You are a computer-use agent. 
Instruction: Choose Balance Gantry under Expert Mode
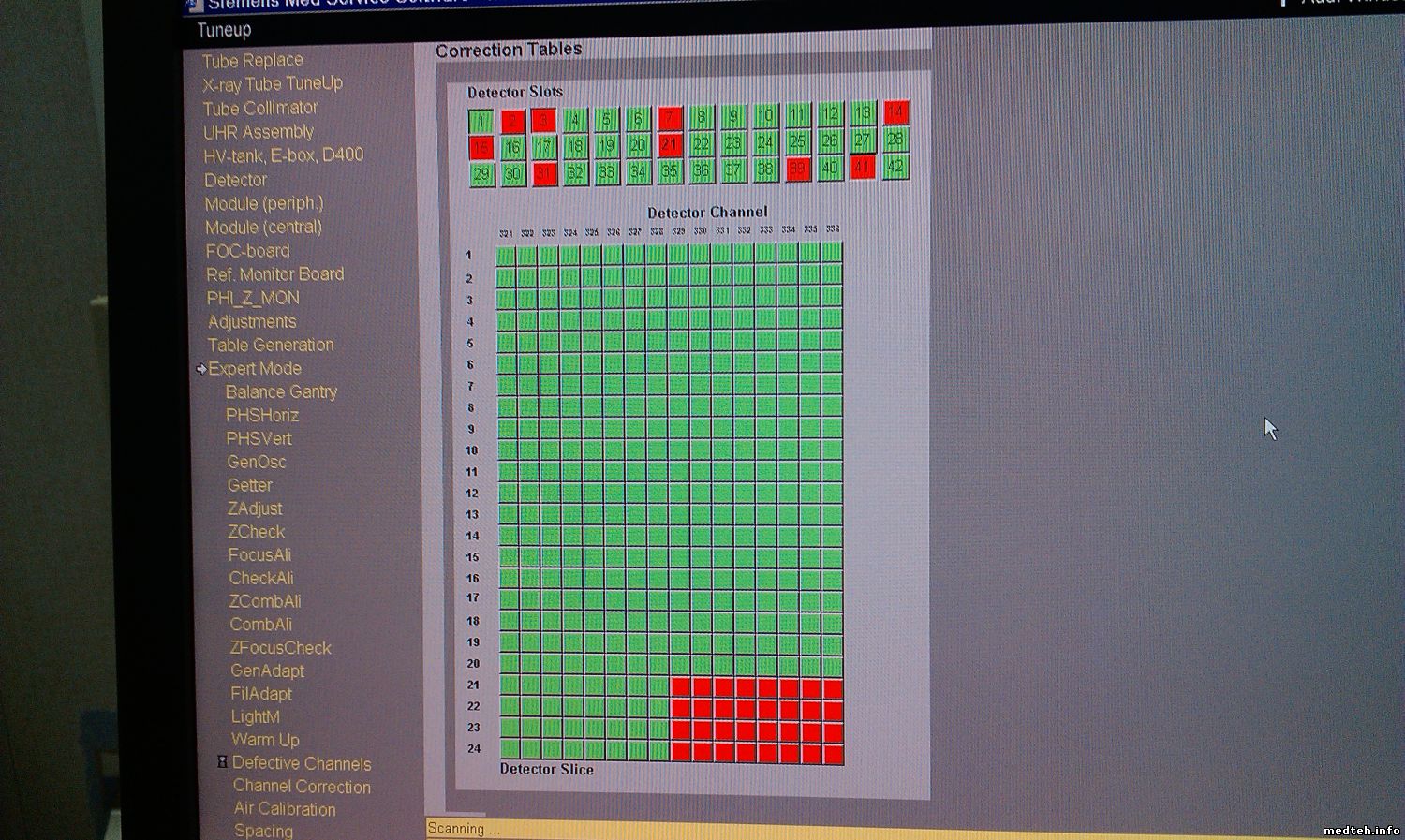click(281, 392)
